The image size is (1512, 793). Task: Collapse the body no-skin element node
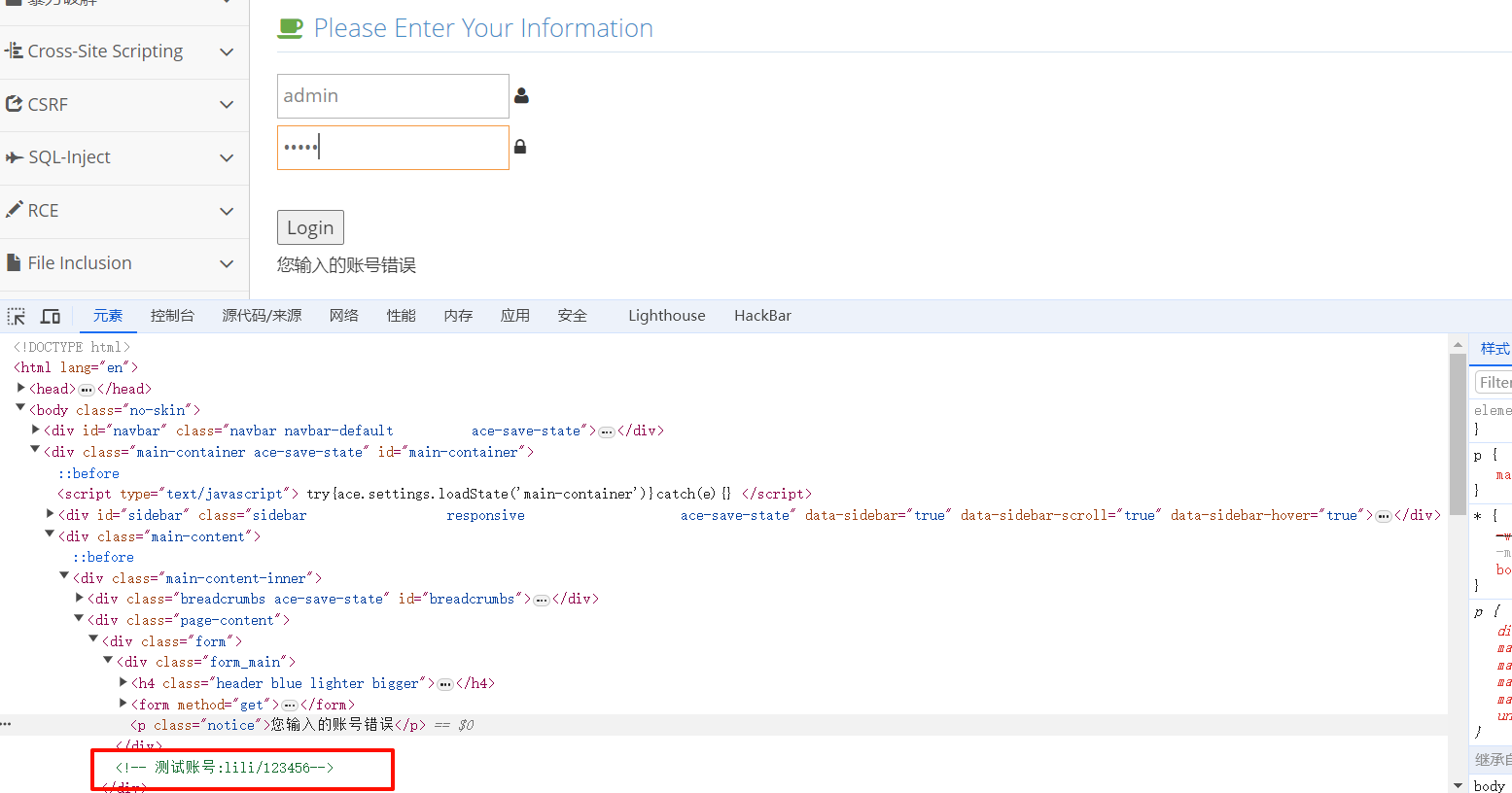point(20,408)
